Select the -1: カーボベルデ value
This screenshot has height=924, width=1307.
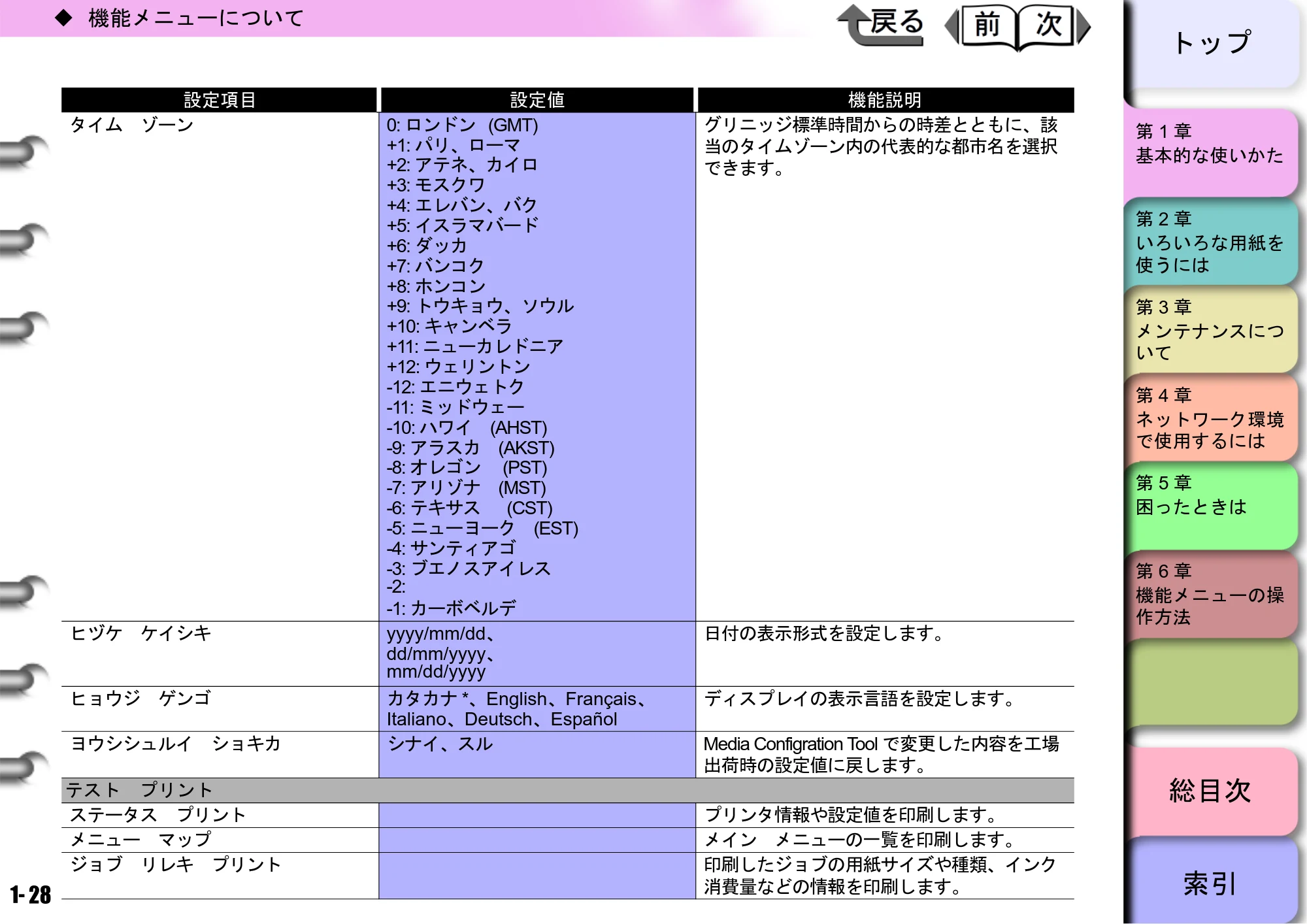[x=451, y=608]
